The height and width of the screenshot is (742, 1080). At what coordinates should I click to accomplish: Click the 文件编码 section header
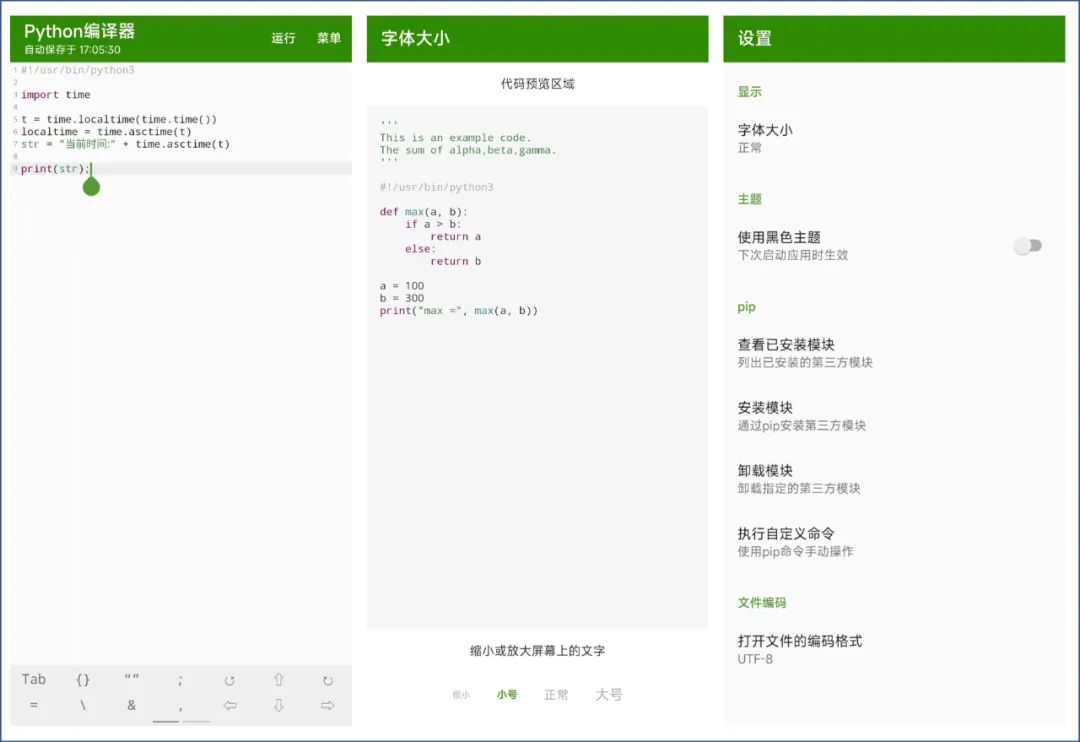point(762,602)
